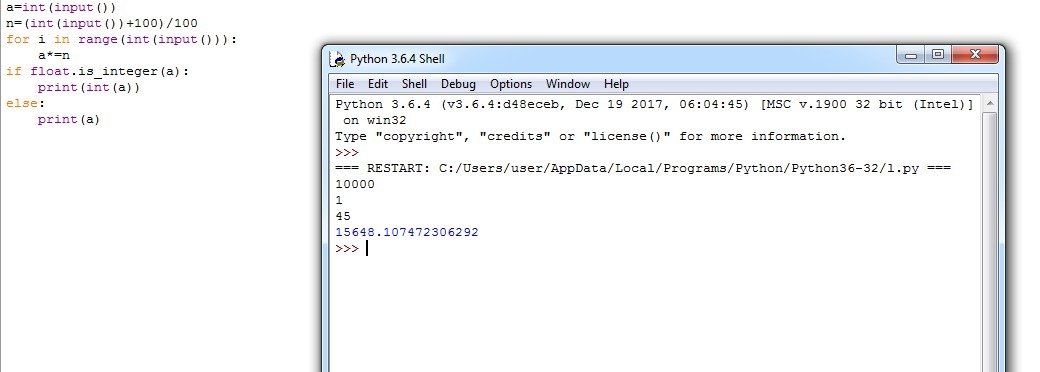Open the File menu
This screenshot has width=1040, height=372.
(345, 84)
